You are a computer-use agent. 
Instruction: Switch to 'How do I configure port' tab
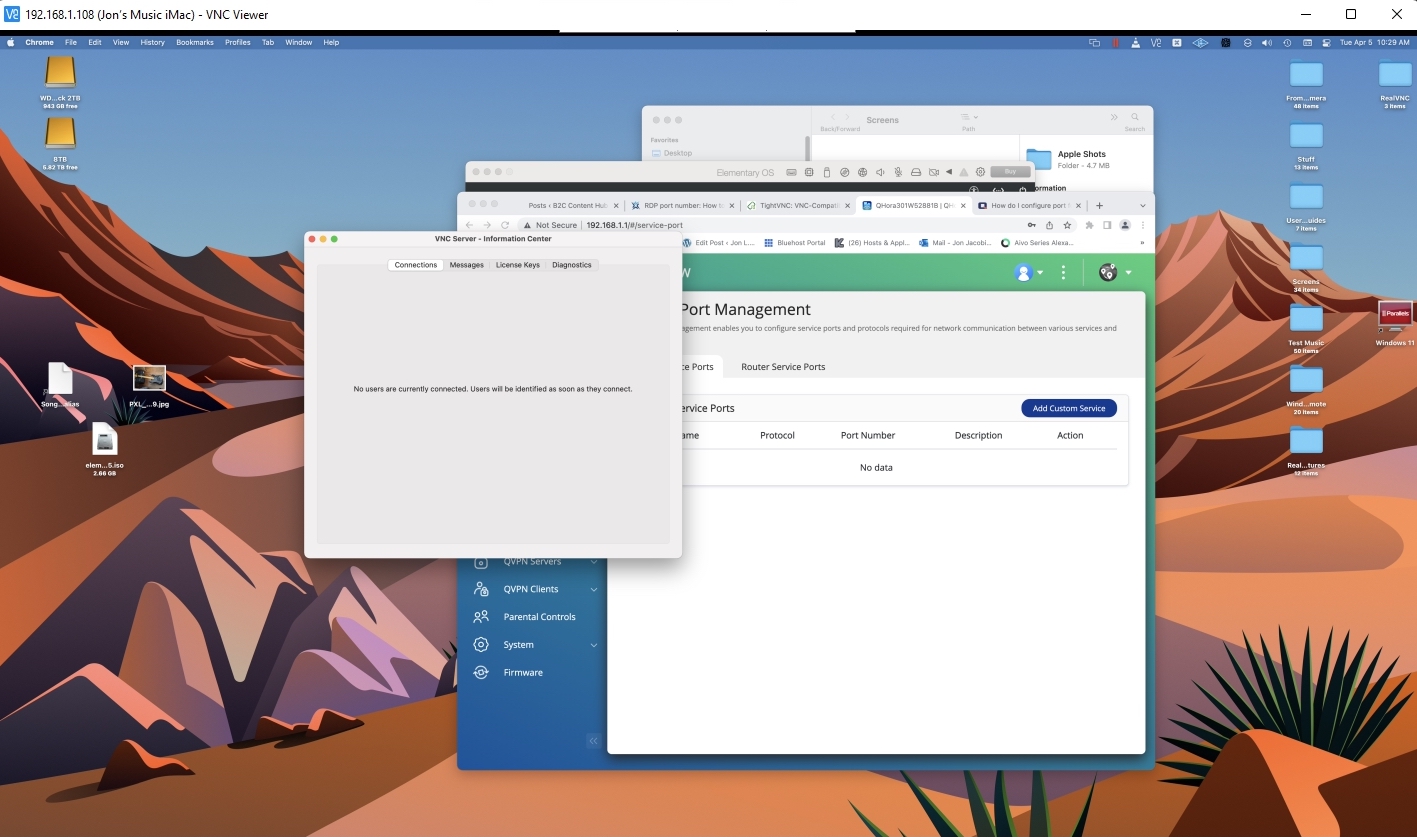click(x=1028, y=205)
